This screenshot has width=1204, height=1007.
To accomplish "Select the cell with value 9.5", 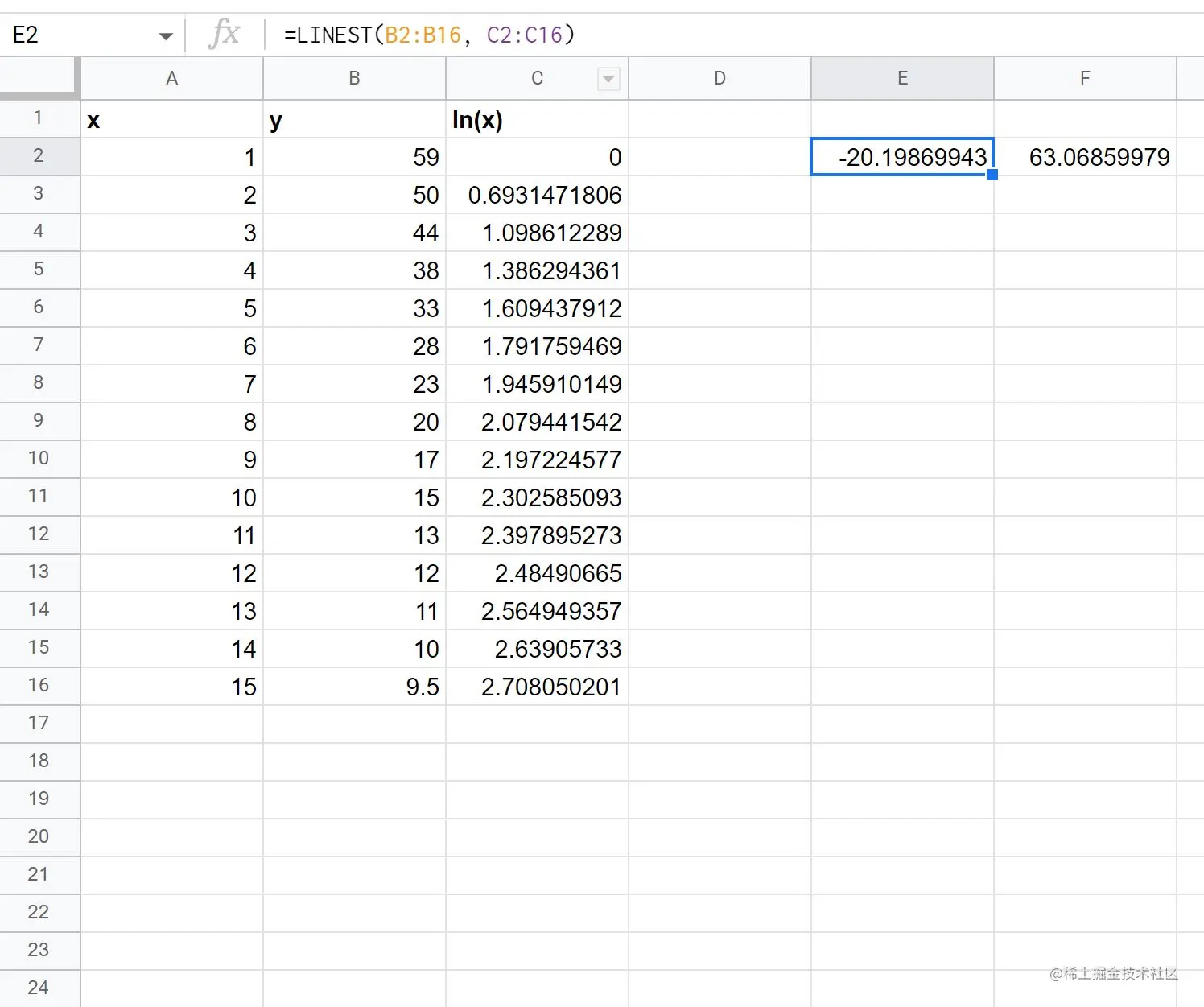I will point(354,686).
